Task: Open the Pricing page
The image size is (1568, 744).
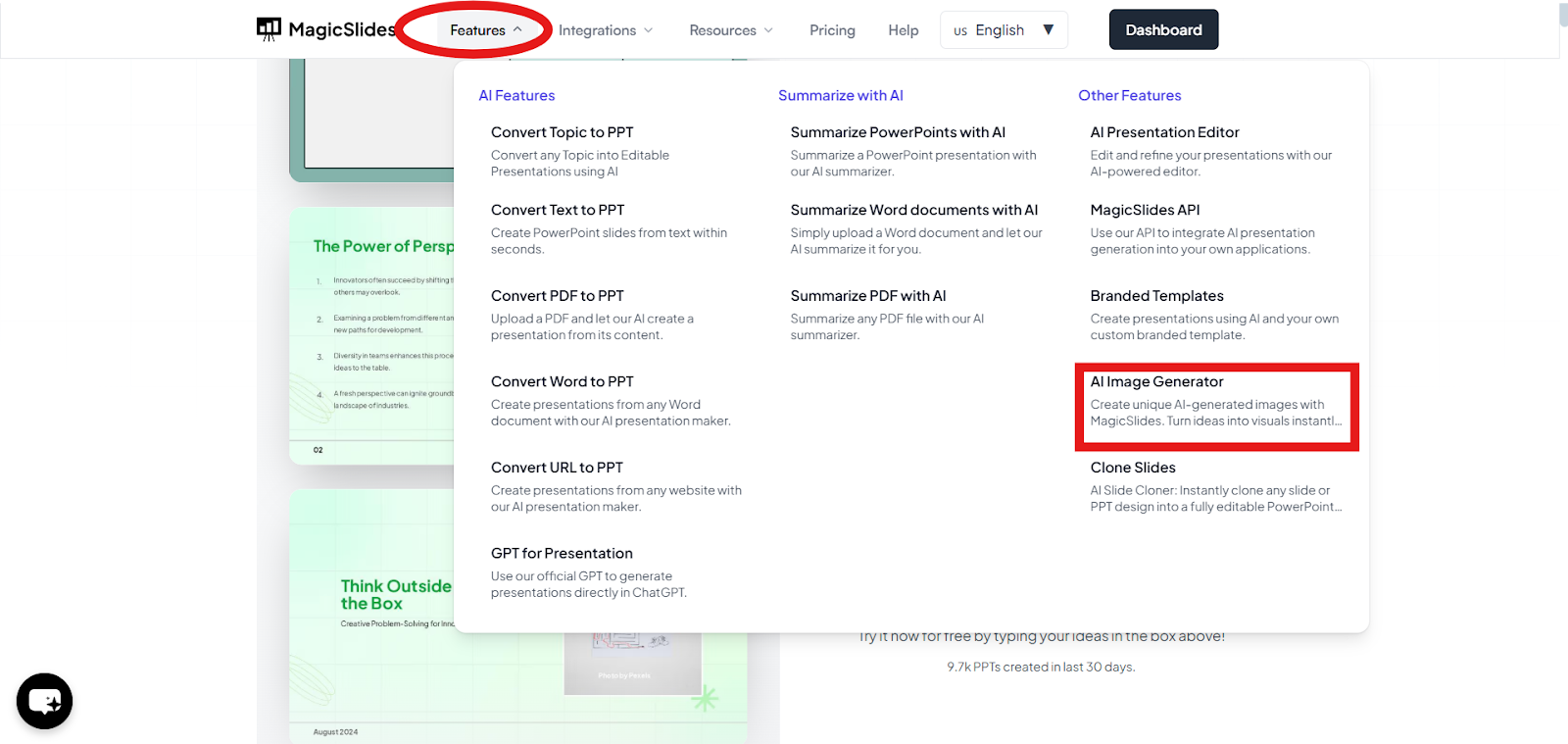Action: (x=832, y=30)
